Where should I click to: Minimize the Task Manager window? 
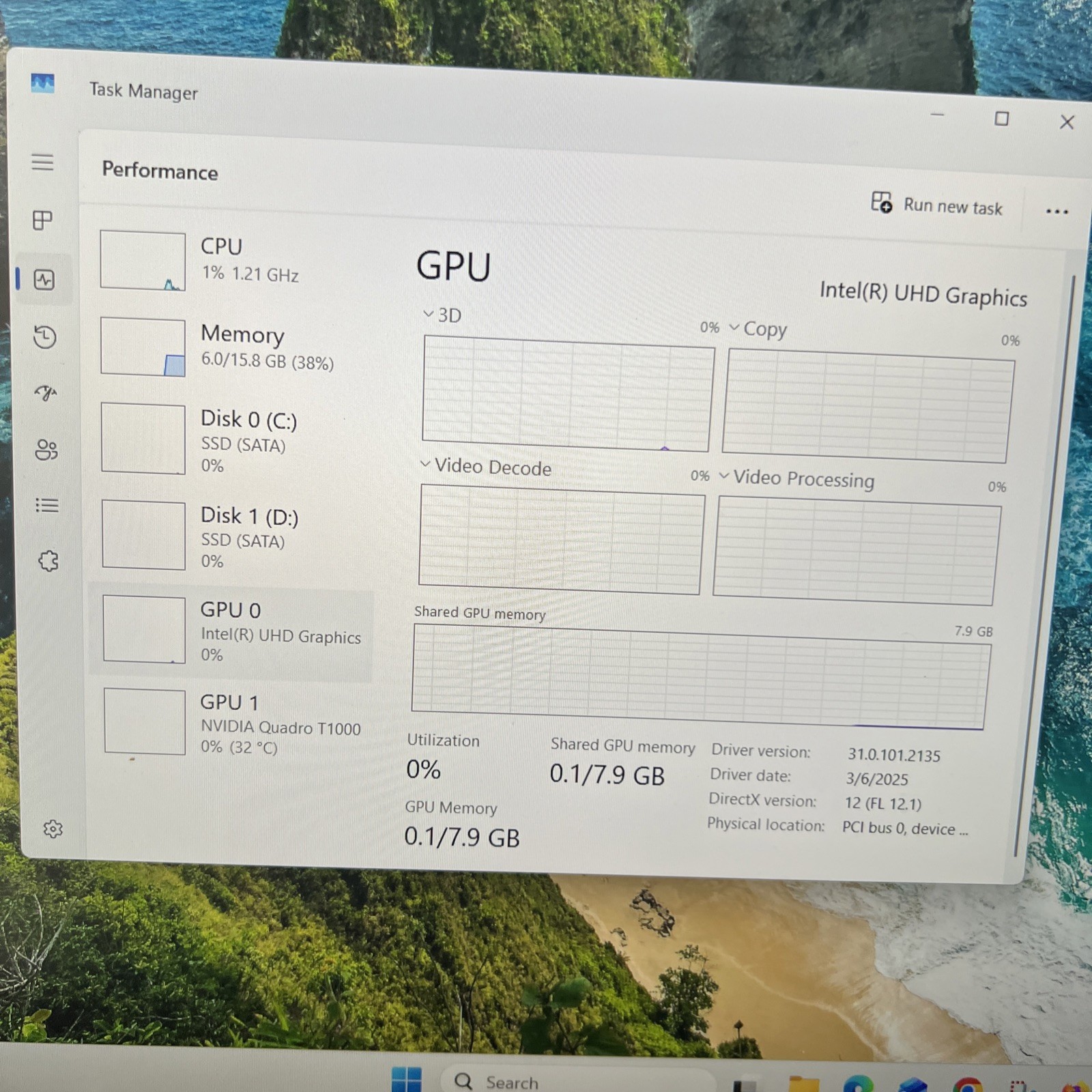tap(937, 115)
